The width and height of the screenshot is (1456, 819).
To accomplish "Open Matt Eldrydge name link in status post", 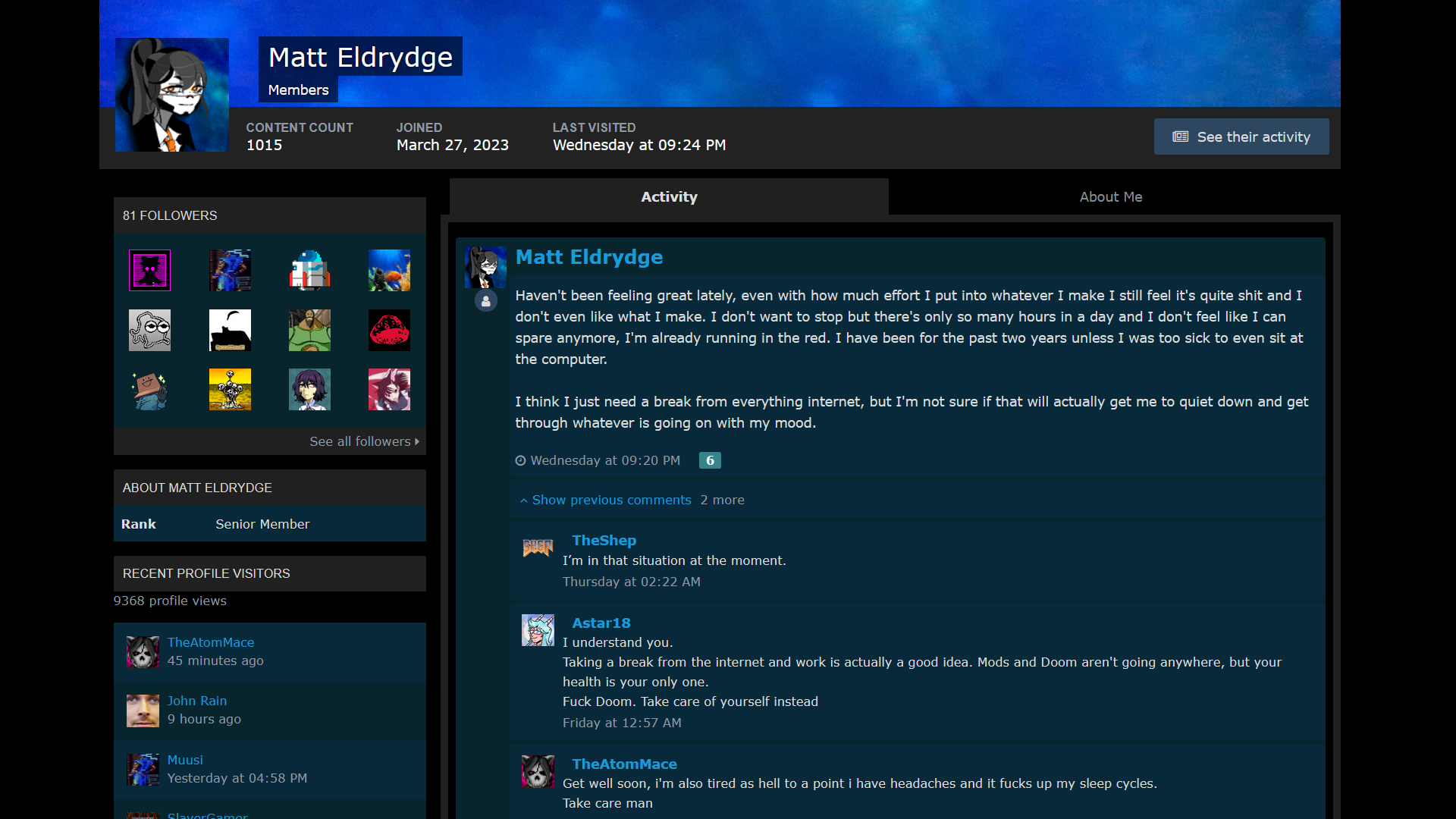I will [589, 257].
